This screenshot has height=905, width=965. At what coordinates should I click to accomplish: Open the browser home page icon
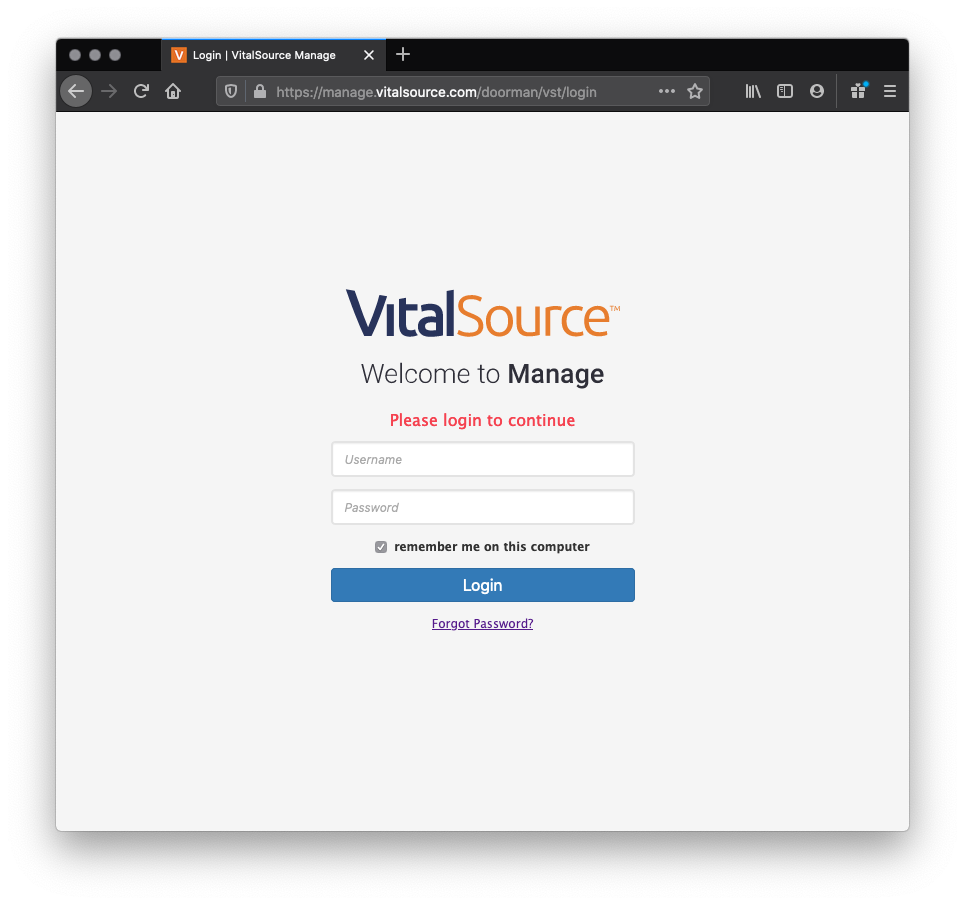[173, 92]
